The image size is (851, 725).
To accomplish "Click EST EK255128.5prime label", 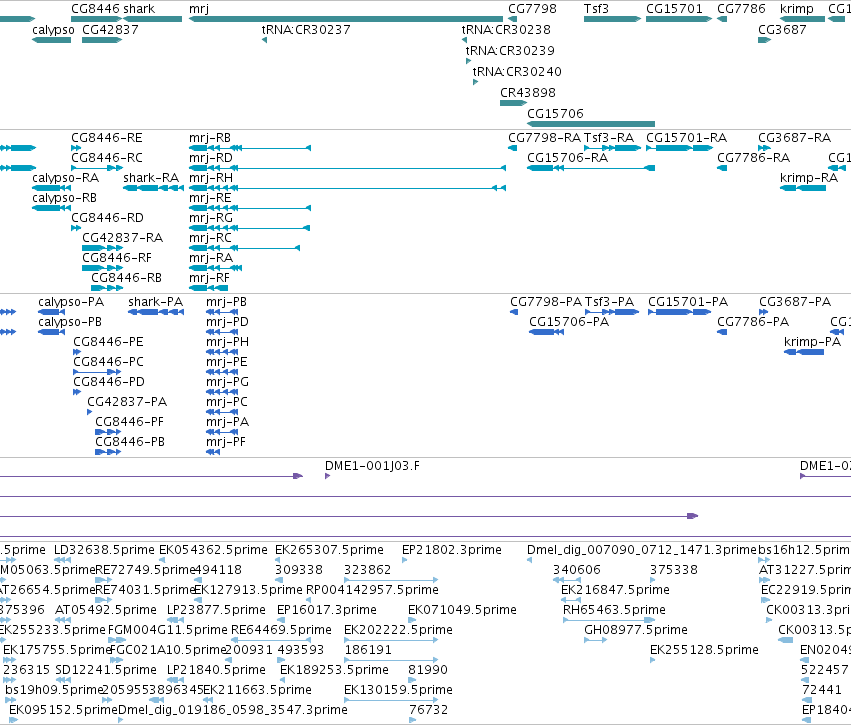I will (704, 650).
